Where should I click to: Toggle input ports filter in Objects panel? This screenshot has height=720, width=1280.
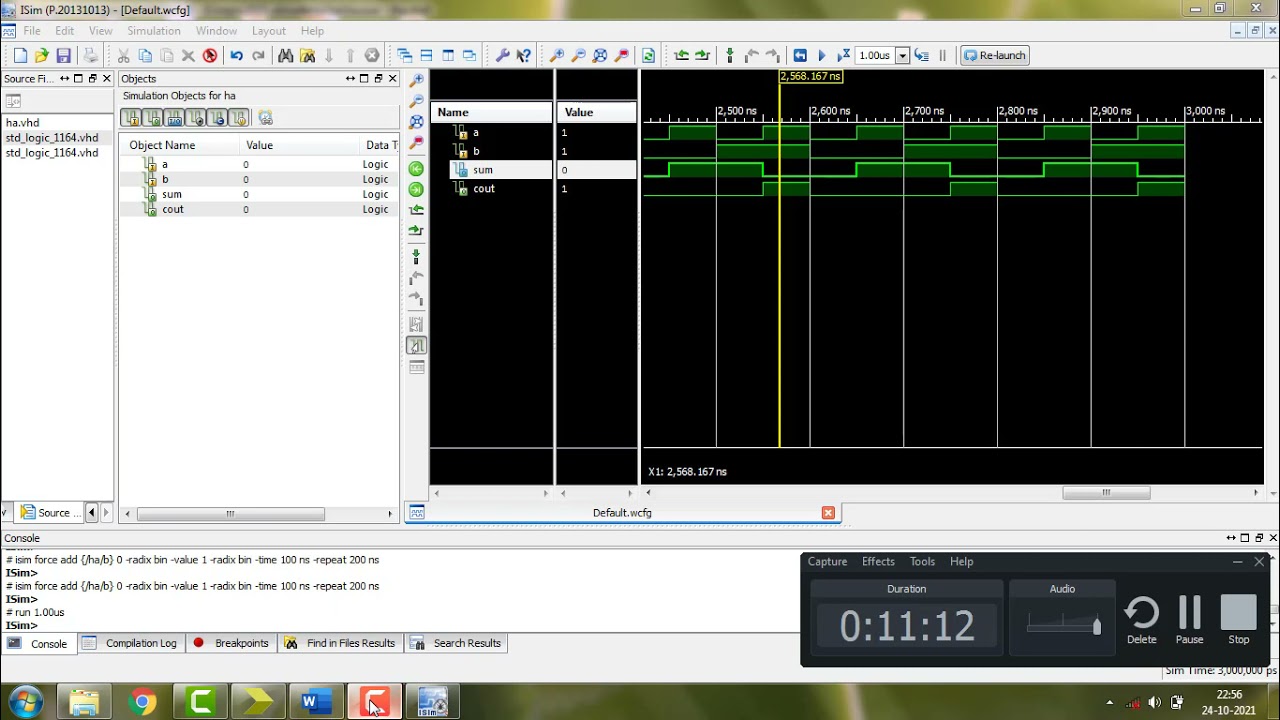coord(131,118)
